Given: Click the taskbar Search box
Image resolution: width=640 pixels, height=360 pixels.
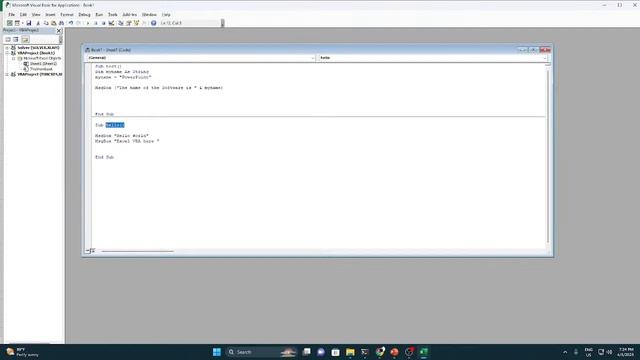Looking at the screenshot, I should click(x=261, y=352).
